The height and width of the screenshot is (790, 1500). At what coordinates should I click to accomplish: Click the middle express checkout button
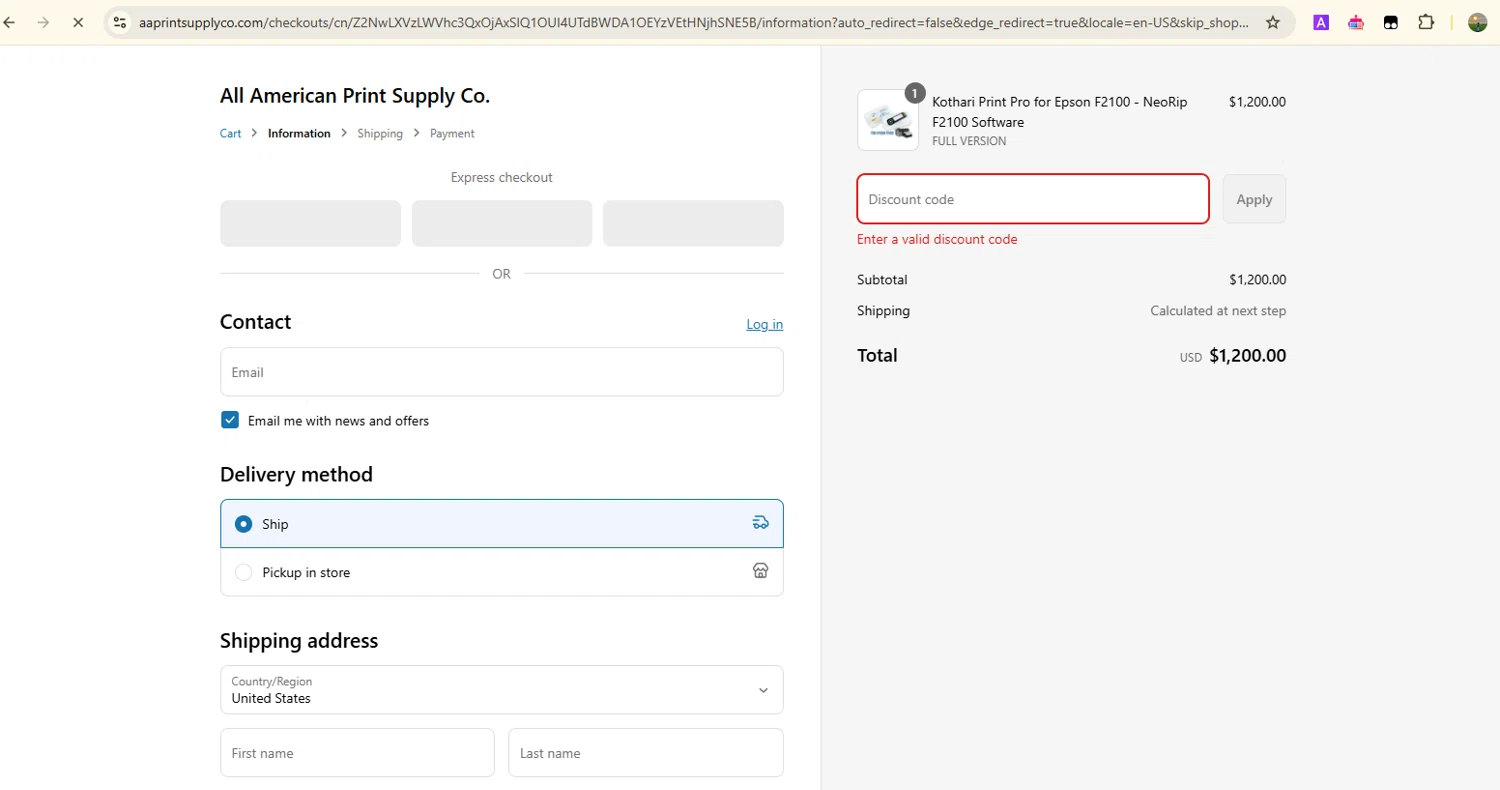click(x=502, y=223)
